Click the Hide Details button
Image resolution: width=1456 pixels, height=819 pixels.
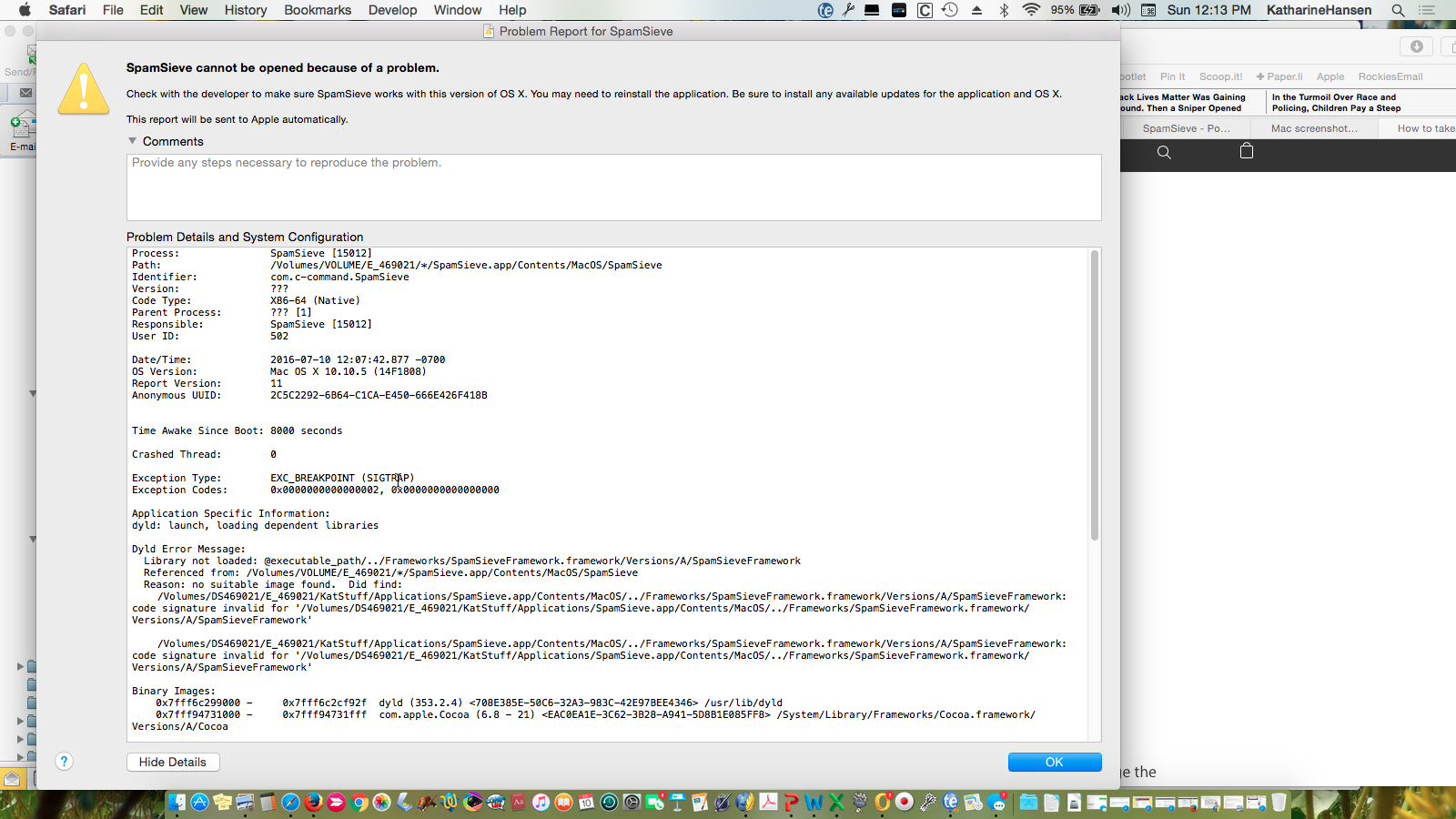pos(173,762)
